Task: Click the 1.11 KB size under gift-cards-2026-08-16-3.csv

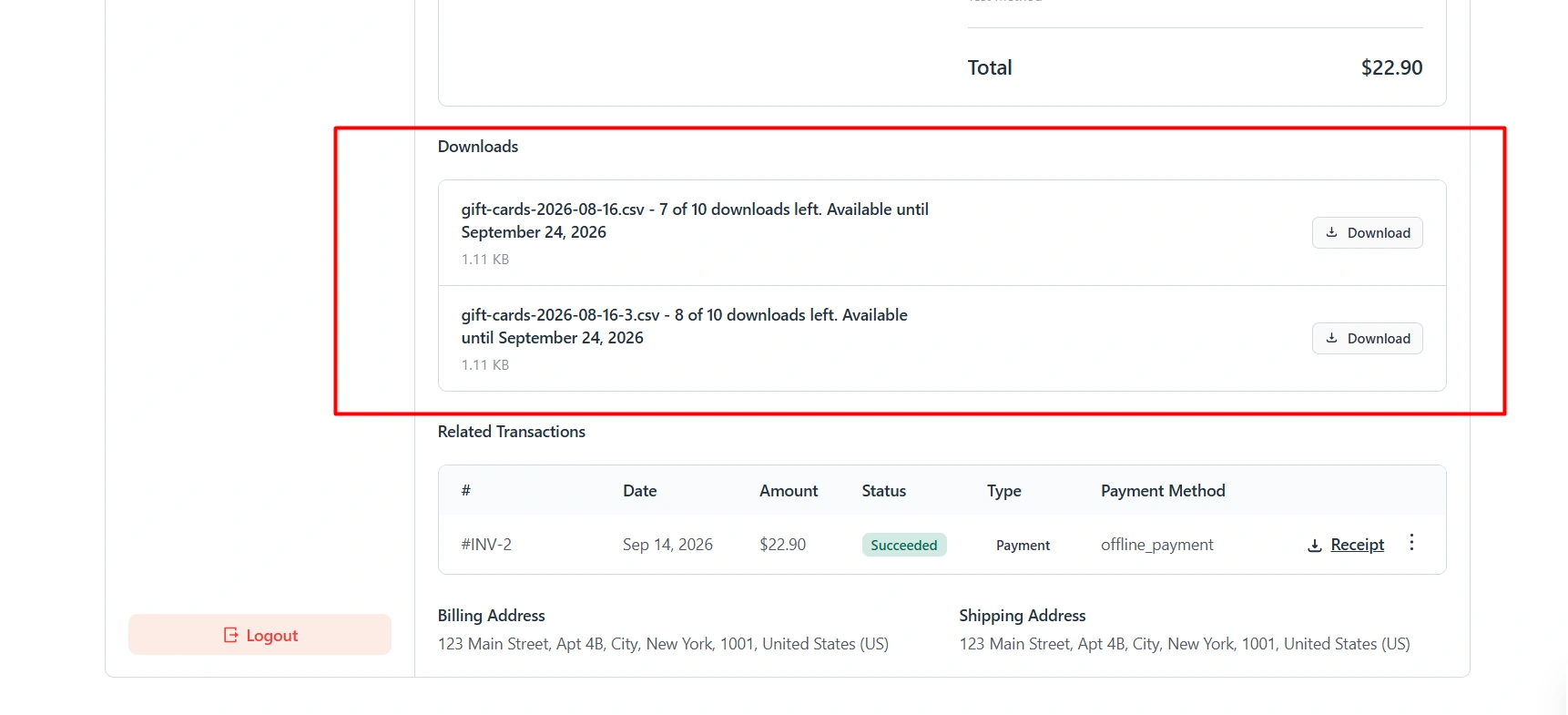Action: [485, 365]
